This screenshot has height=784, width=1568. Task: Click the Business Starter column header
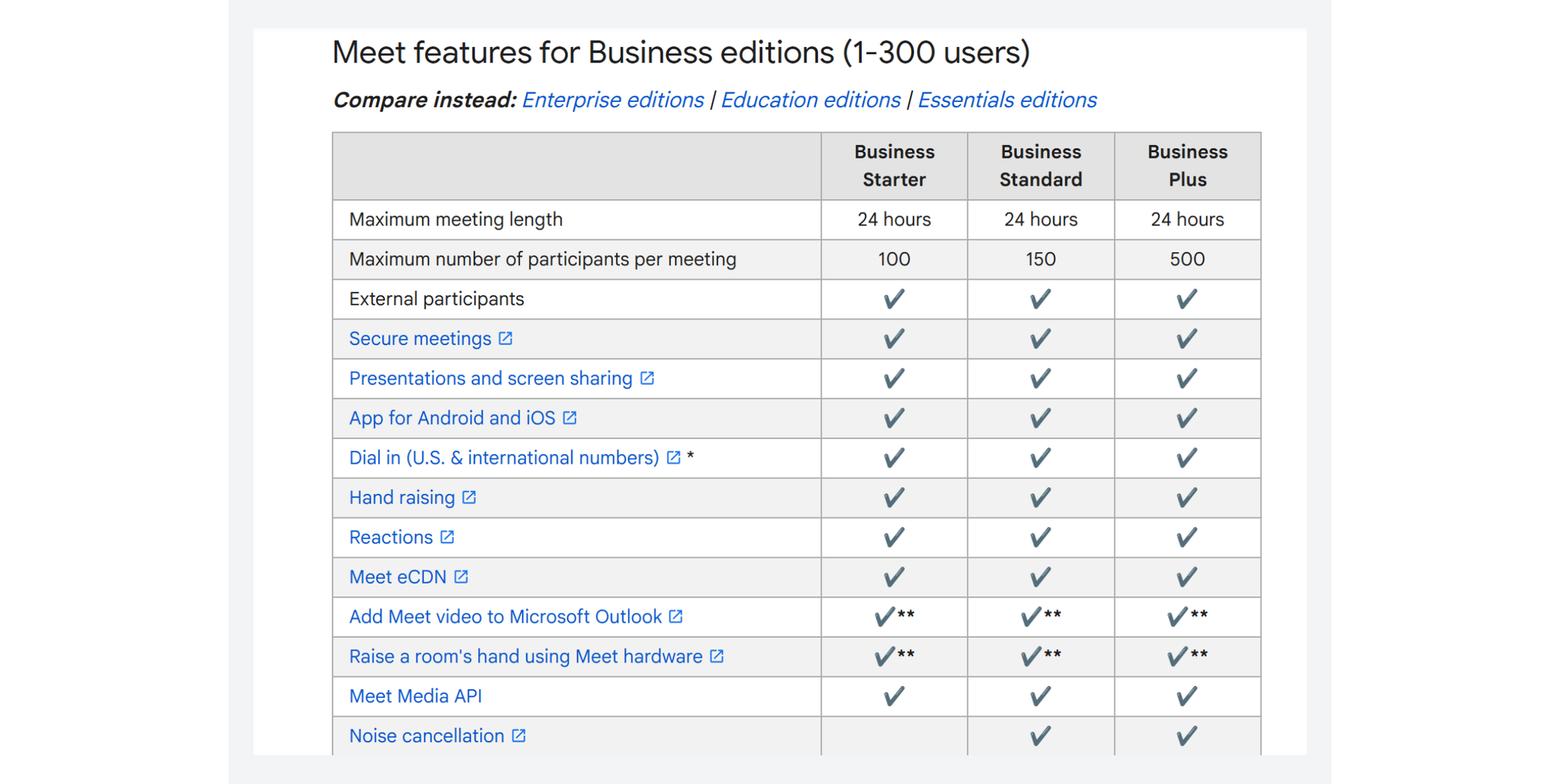894,166
